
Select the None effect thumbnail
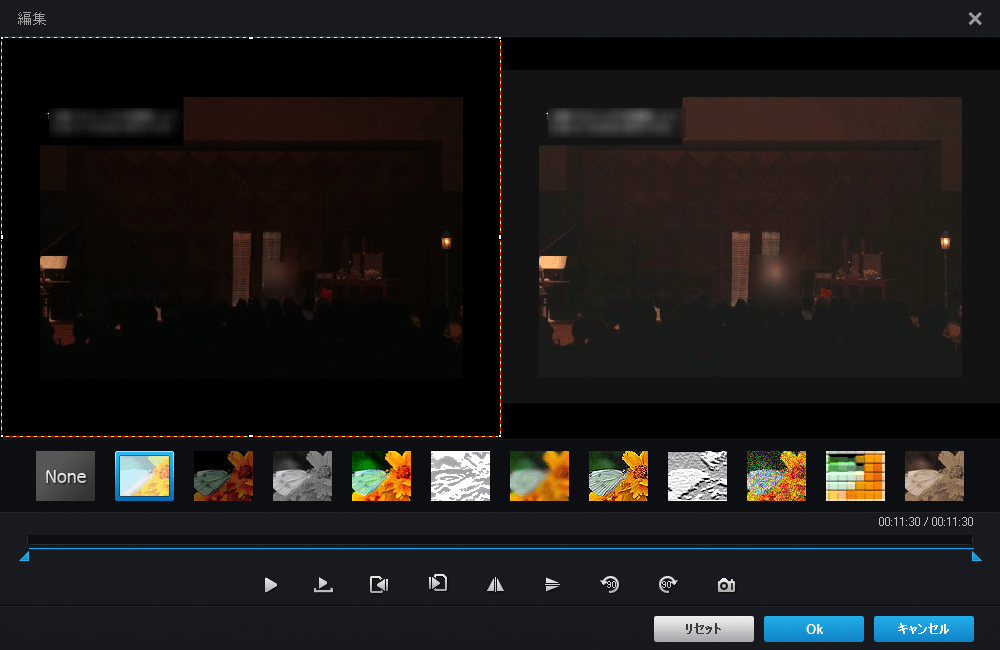tap(65, 476)
